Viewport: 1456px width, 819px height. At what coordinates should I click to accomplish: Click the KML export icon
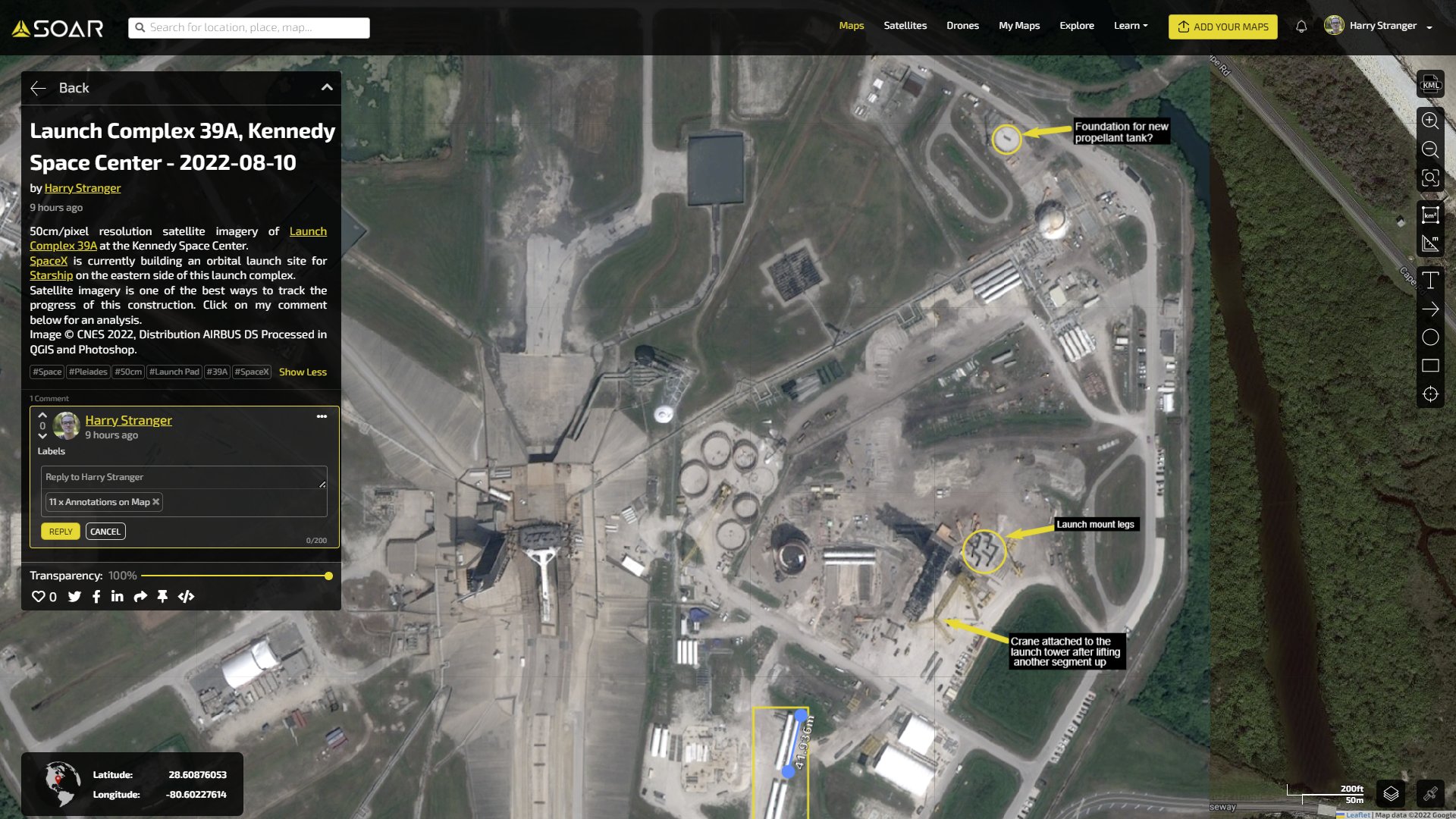1430,84
